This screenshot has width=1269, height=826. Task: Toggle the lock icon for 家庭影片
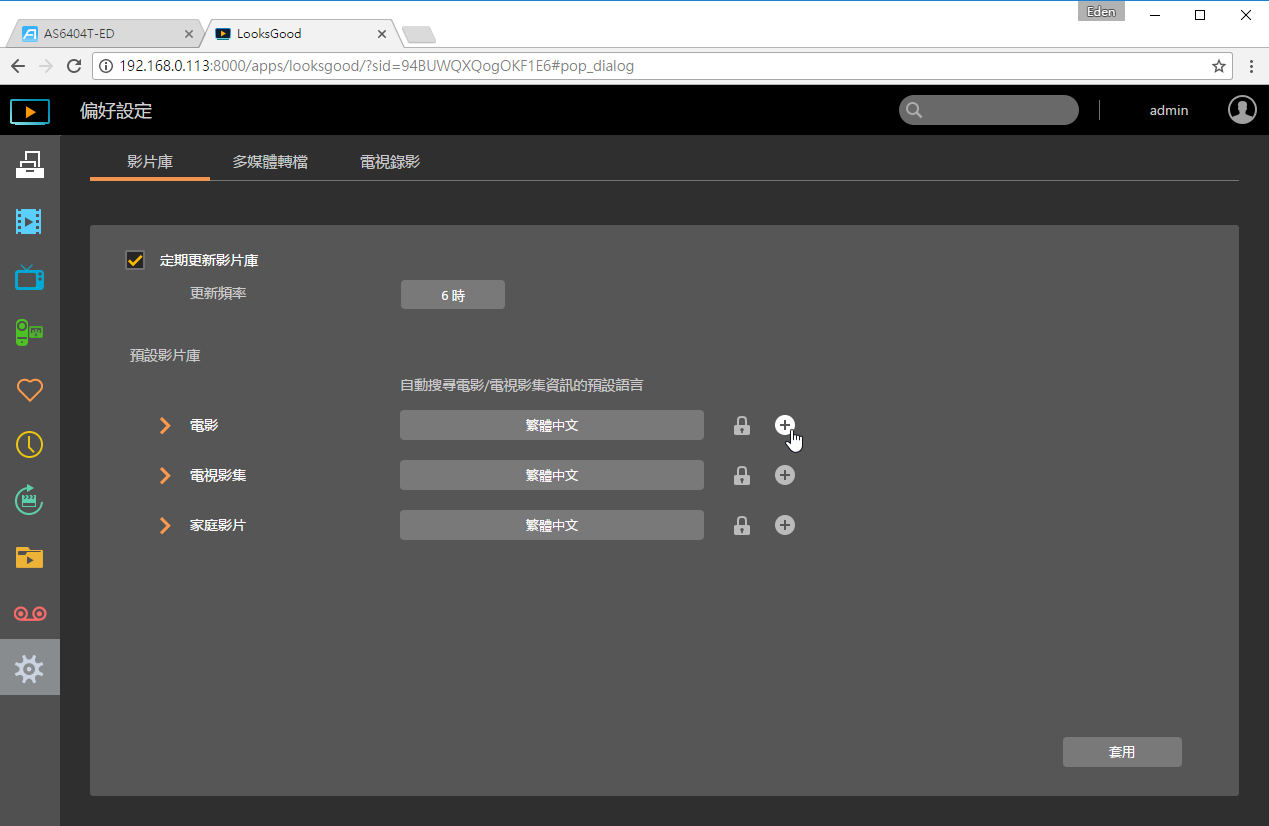point(742,525)
